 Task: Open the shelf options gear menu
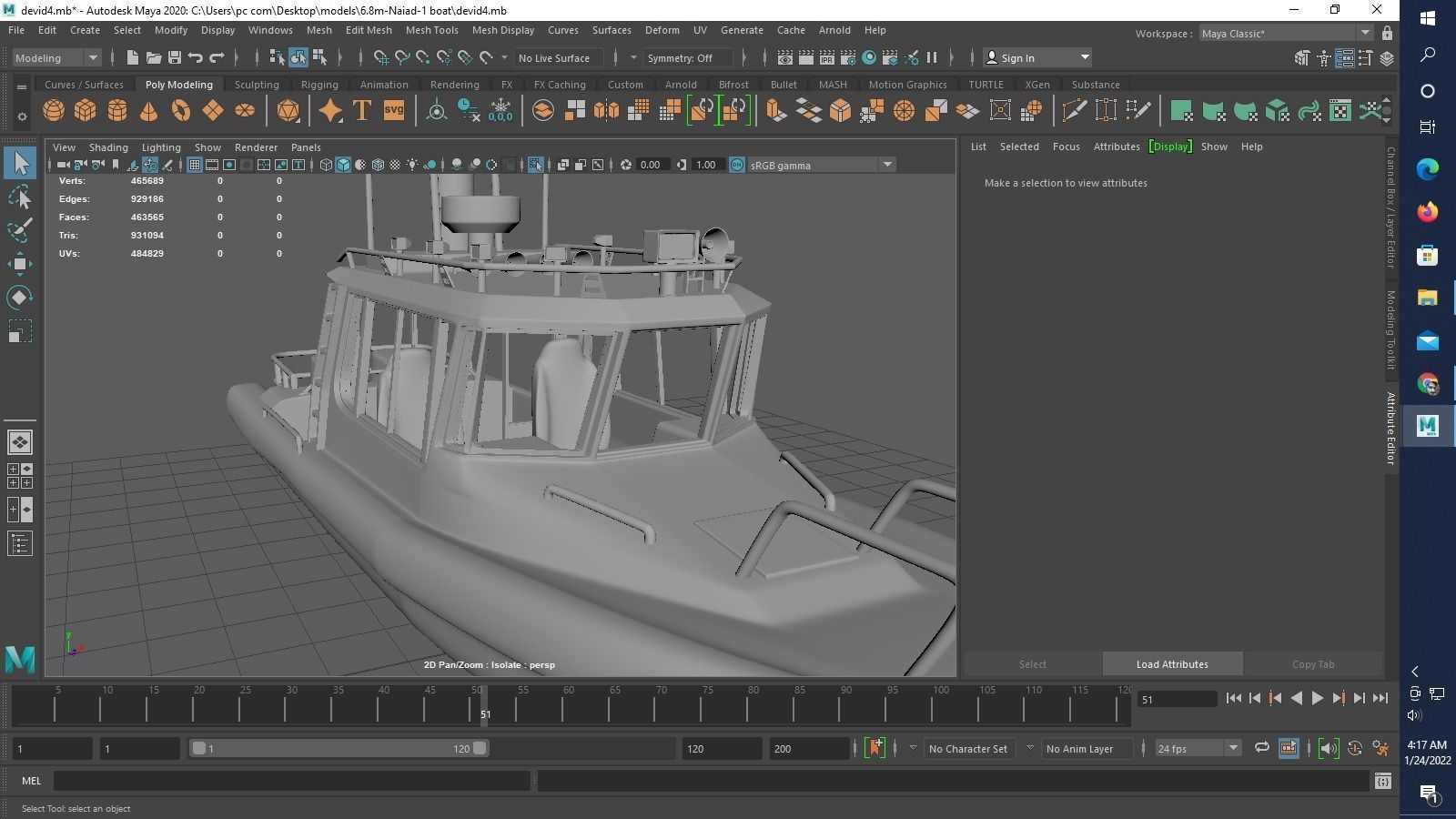21,116
